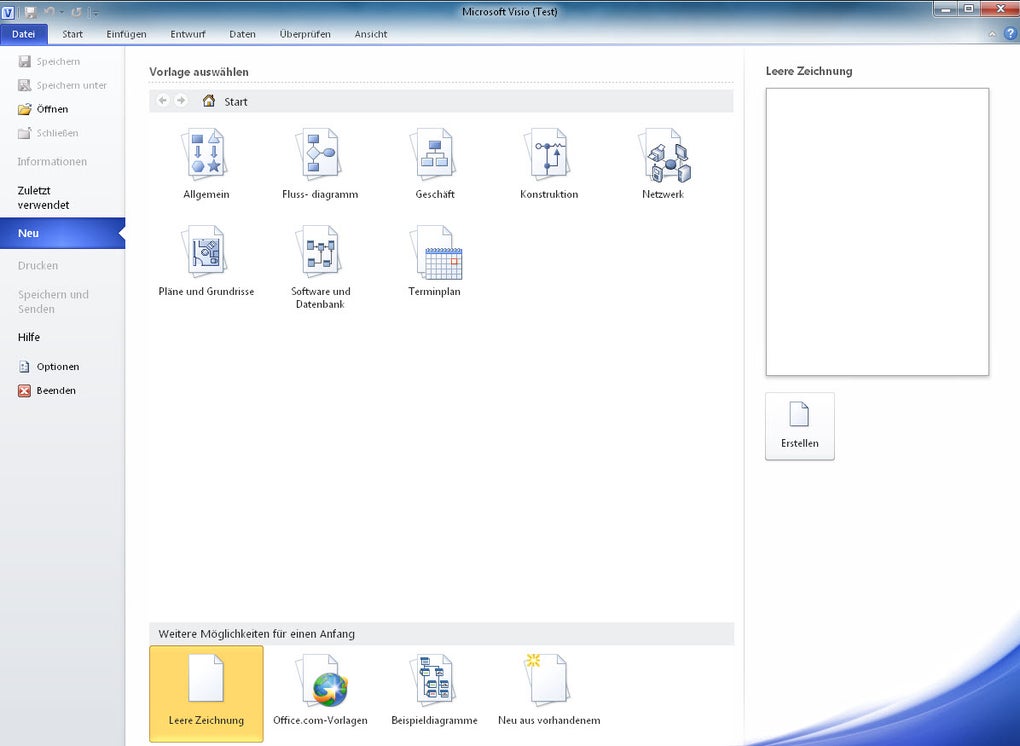This screenshot has height=746, width=1020.
Task: Navigate back in template browser
Action: click(x=163, y=101)
